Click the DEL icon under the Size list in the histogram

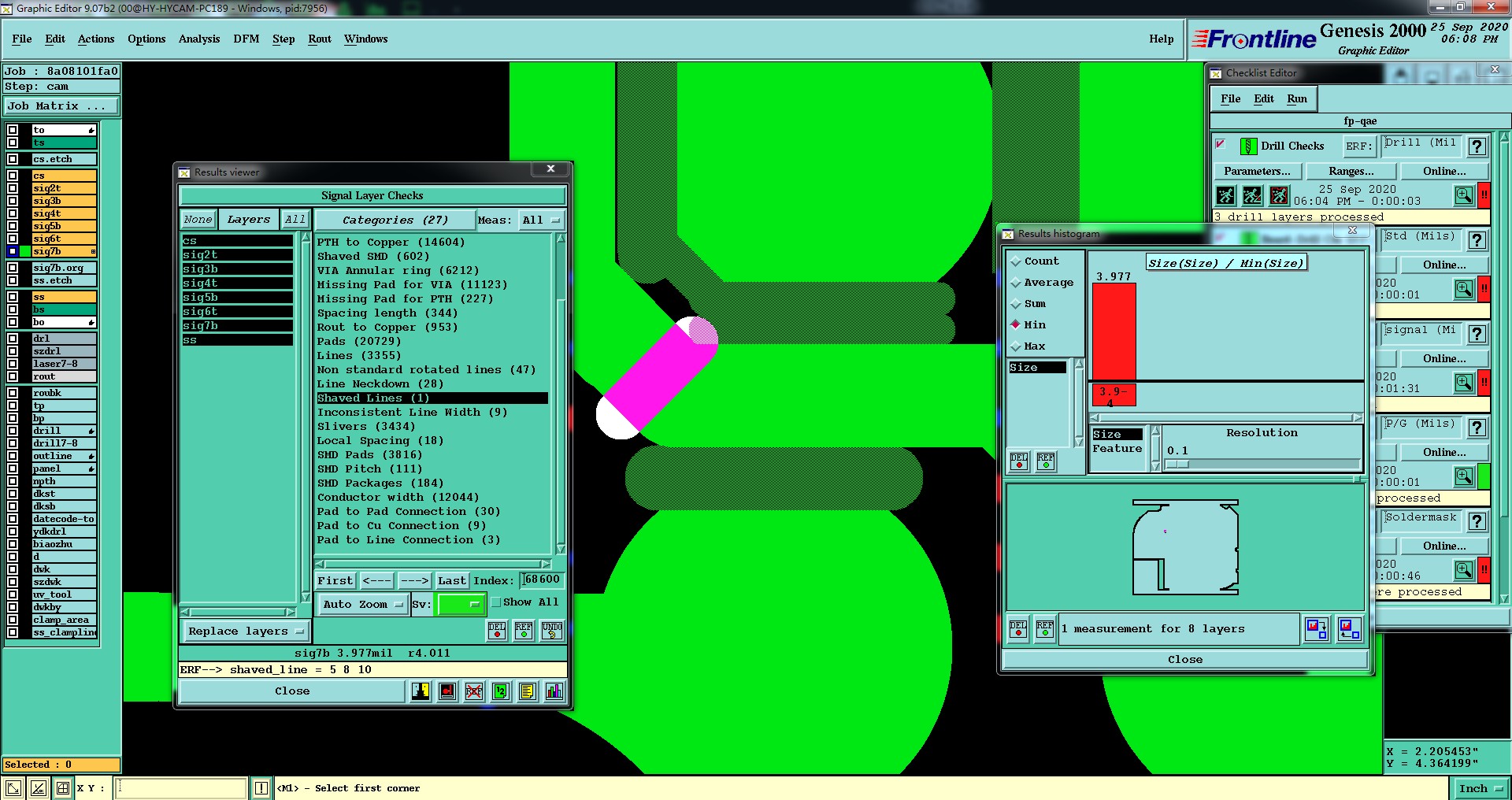(1019, 461)
